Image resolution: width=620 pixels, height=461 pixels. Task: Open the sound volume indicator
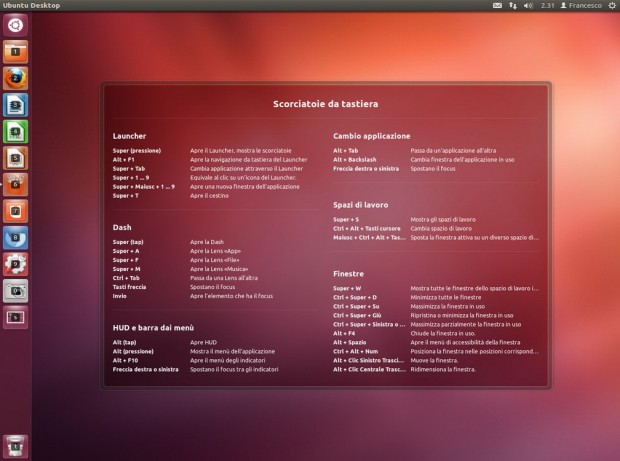[528, 6]
